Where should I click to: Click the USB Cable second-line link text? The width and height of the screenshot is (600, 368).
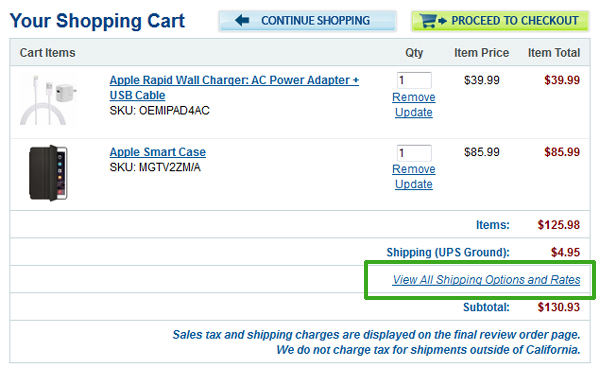137,95
